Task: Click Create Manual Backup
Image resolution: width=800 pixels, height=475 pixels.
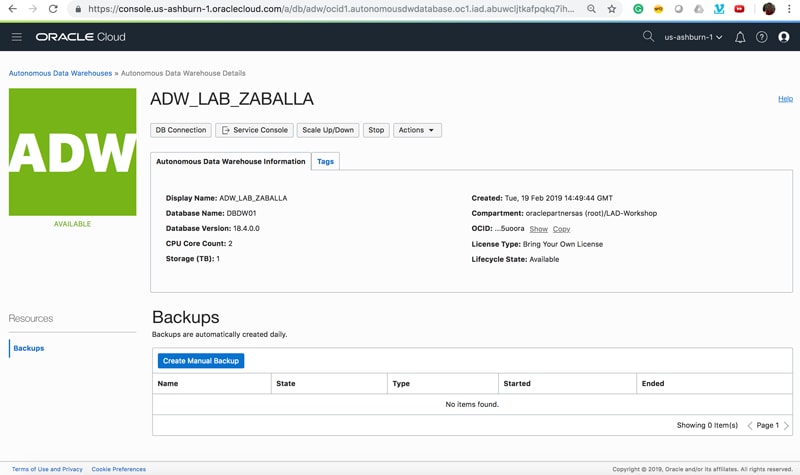Action: point(201,361)
